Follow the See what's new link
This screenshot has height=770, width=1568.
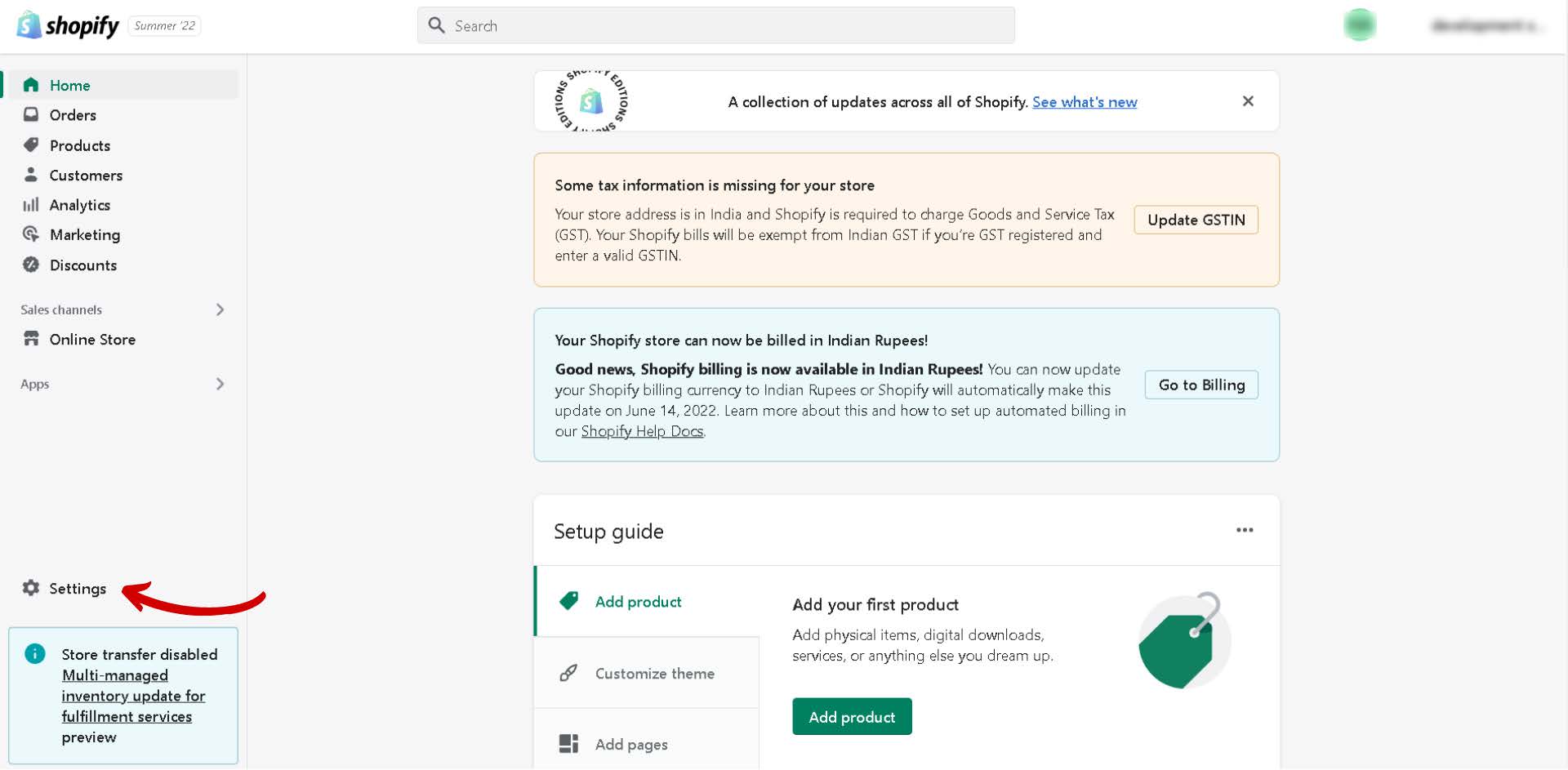point(1084,102)
